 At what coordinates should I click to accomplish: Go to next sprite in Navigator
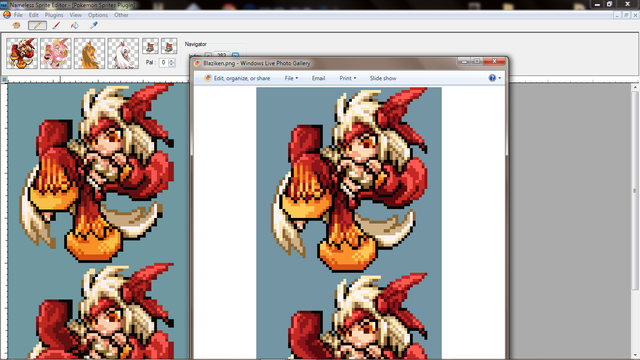236,55
